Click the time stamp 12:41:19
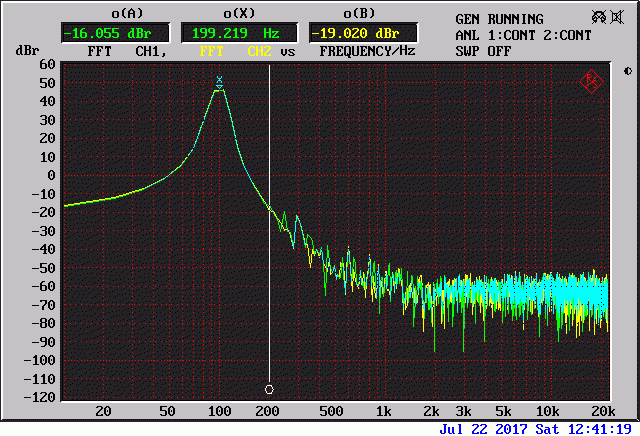Image resolution: width=640 pixels, height=436 pixels. (600, 429)
